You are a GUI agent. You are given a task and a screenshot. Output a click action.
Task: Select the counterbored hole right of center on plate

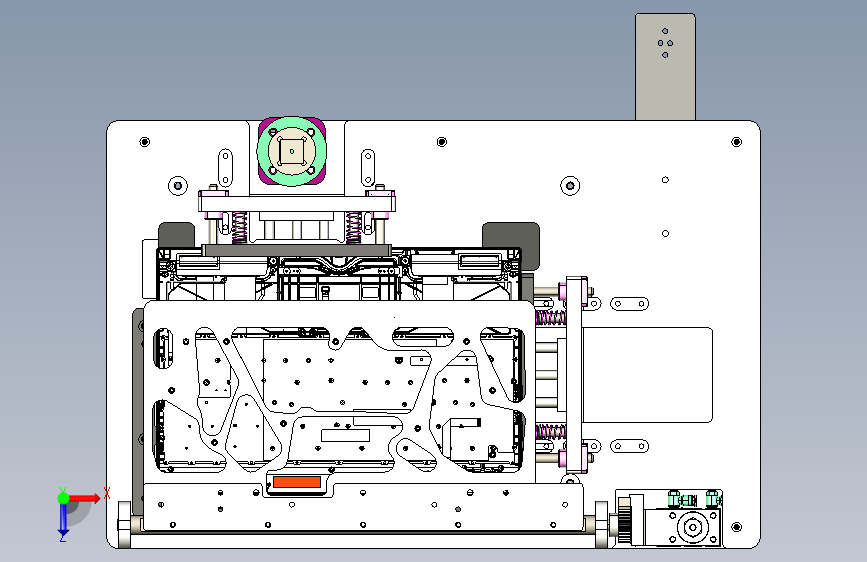pyautogui.click(x=570, y=185)
